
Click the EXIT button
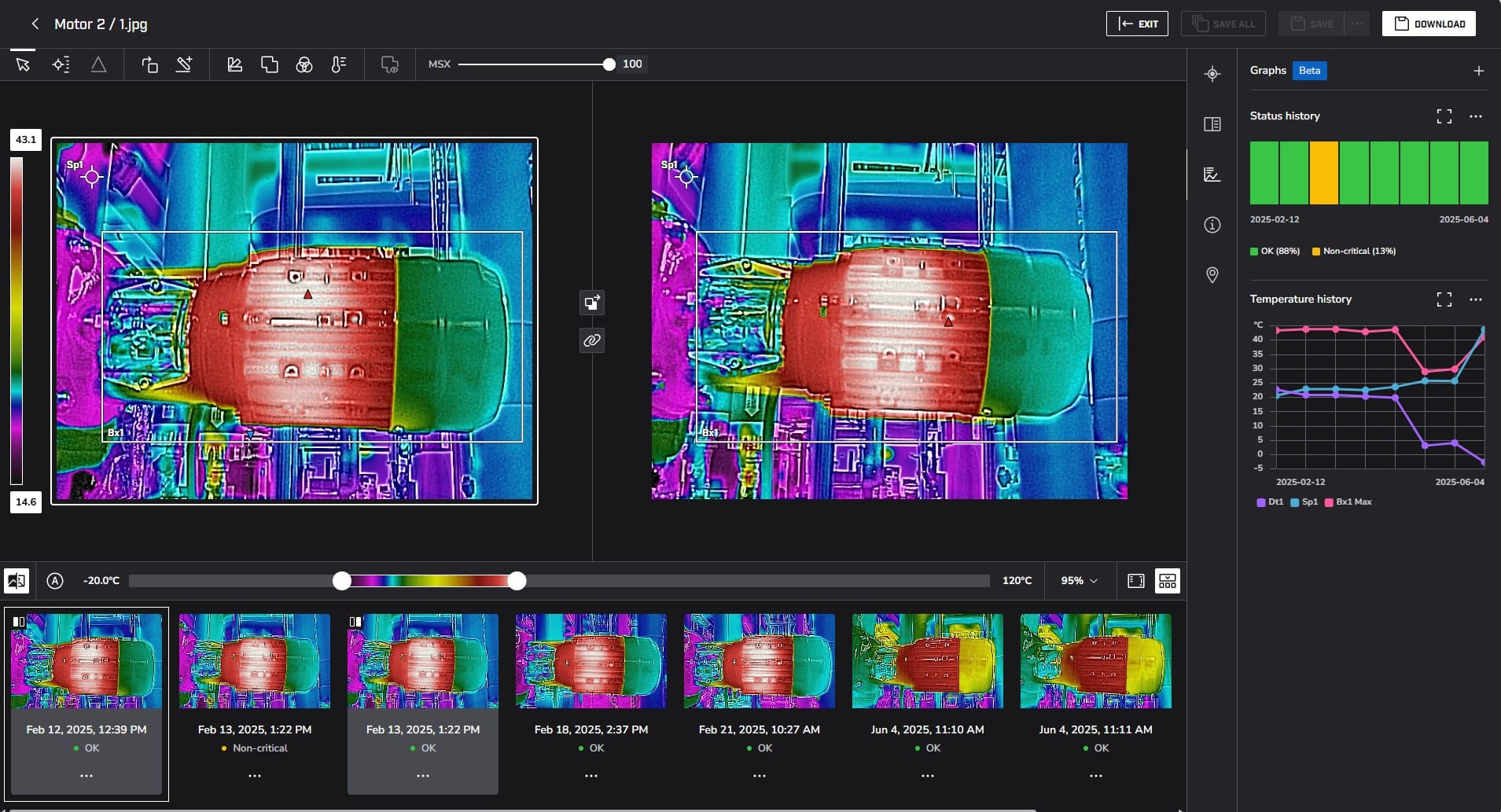1137,24
